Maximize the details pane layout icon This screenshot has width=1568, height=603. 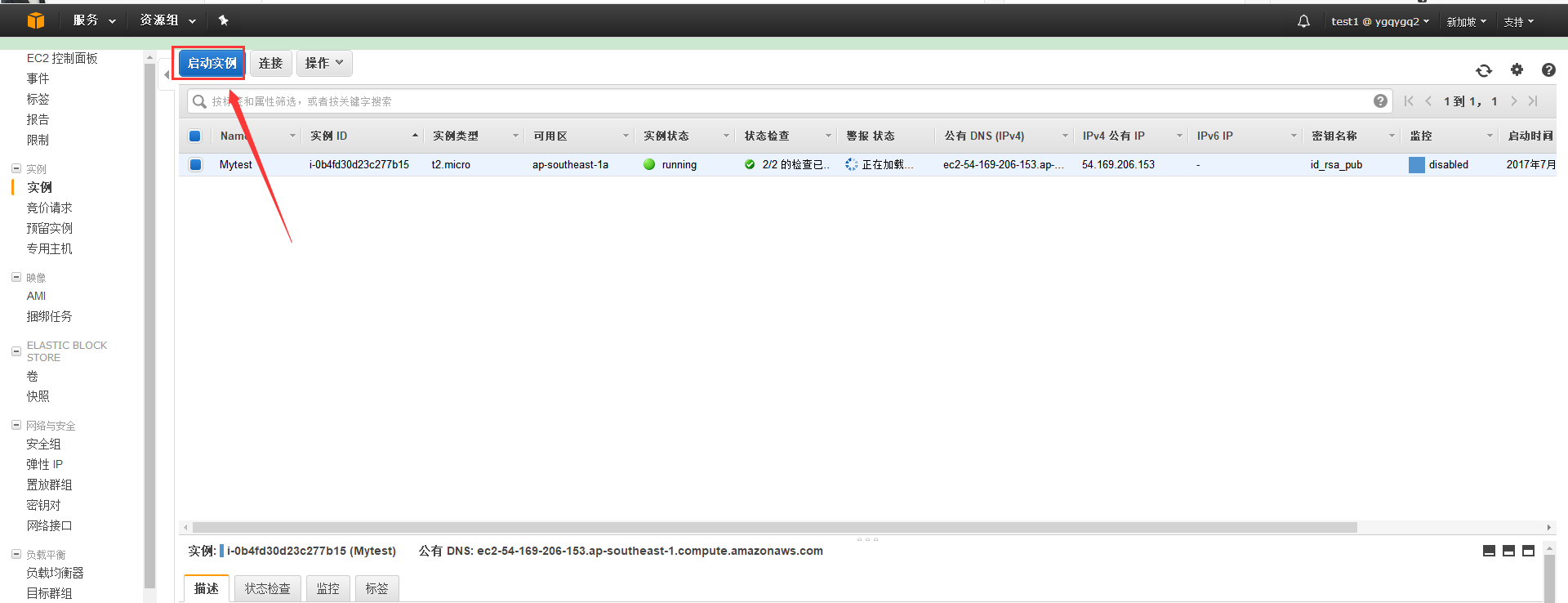pos(1528,552)
